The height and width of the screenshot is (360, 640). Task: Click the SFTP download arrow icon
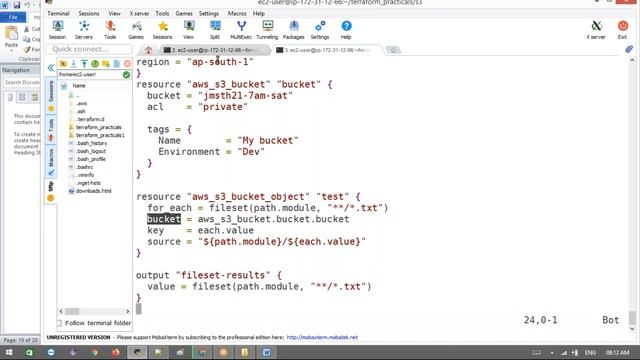coord(73,64)
